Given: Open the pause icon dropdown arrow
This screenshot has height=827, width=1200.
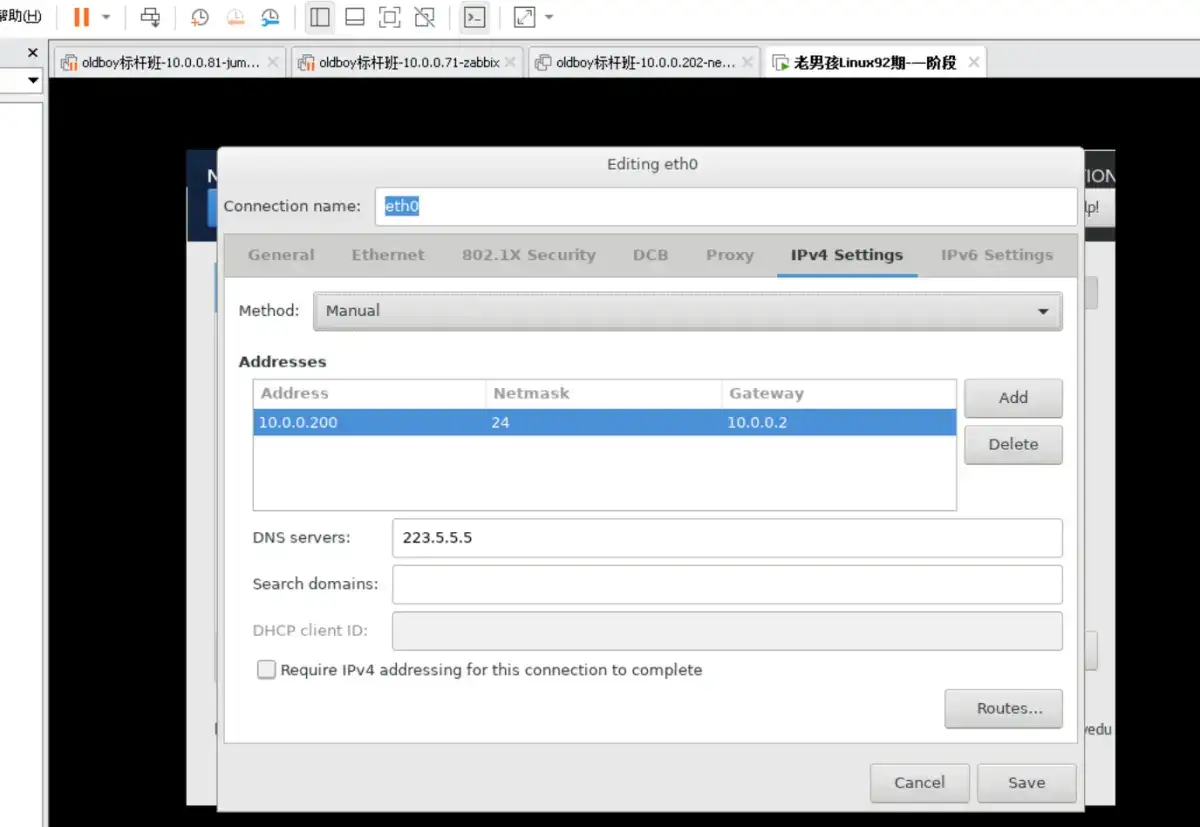Looking at the screenshot, I should [x=104, y=17].
